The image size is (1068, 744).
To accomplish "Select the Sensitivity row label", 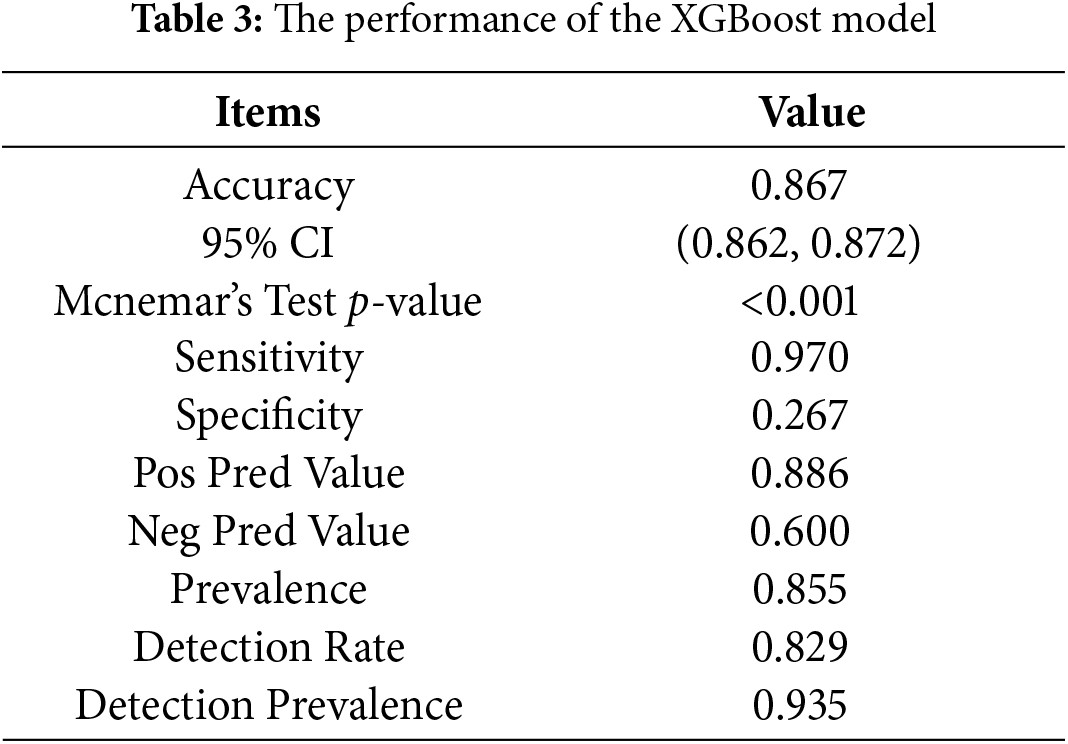I will (x=268, y=358).
